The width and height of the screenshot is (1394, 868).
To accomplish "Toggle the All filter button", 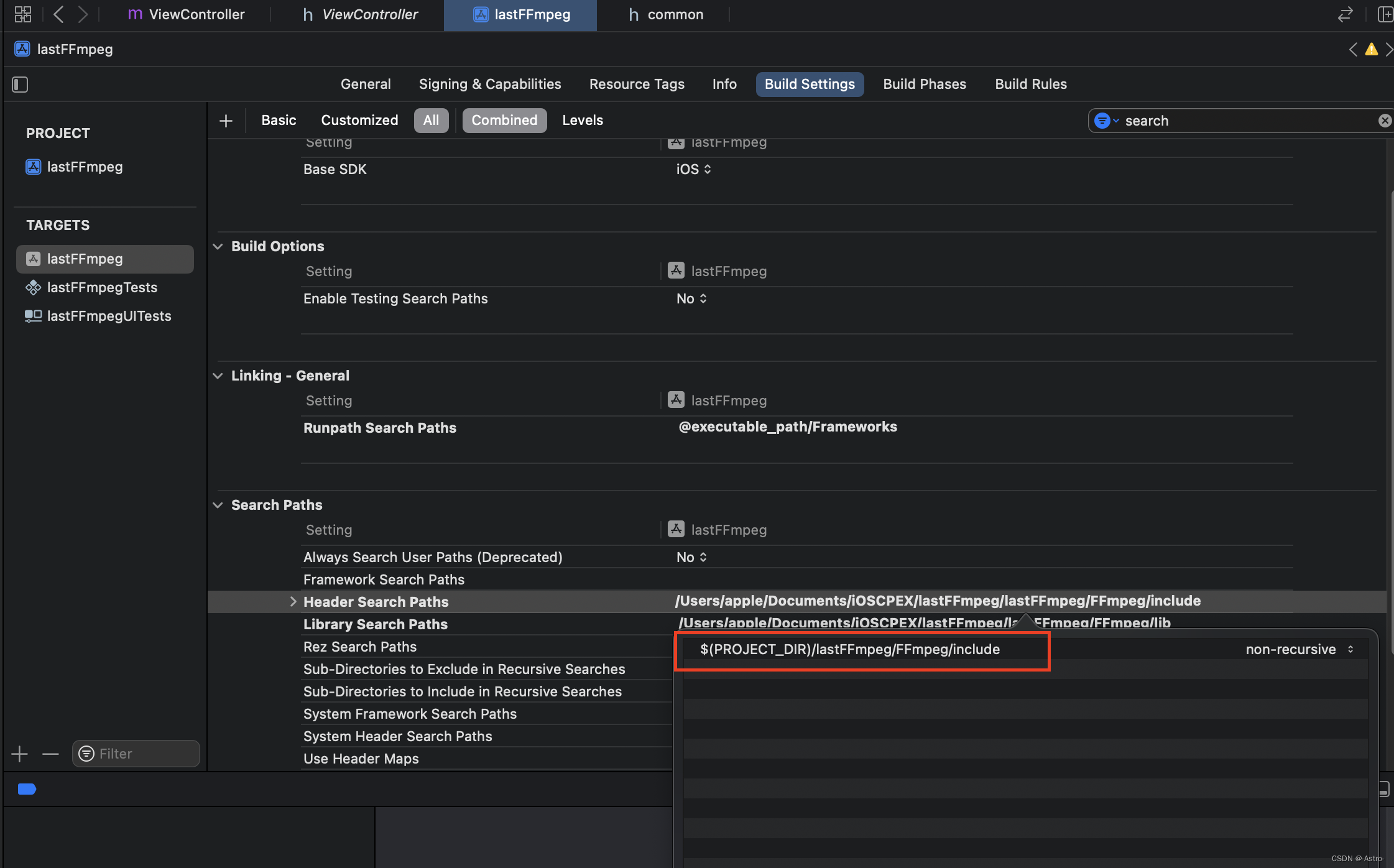I will tap(430, 120).
